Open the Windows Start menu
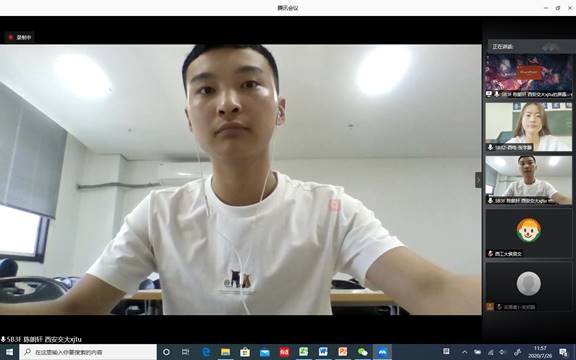The width and height of the screenshot is (576, 360). pos(10,352)
